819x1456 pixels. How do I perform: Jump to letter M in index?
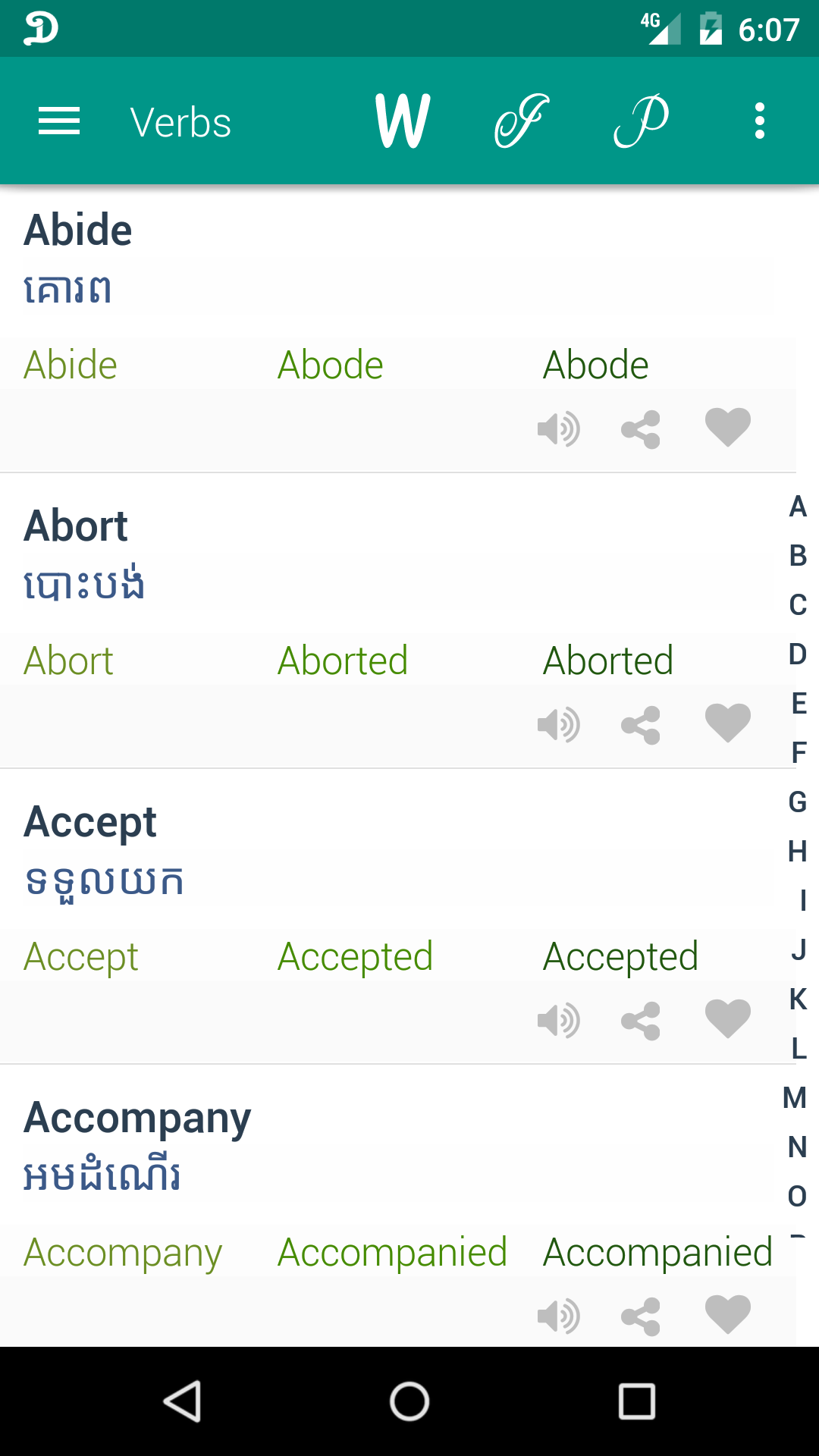(795, 1097)
